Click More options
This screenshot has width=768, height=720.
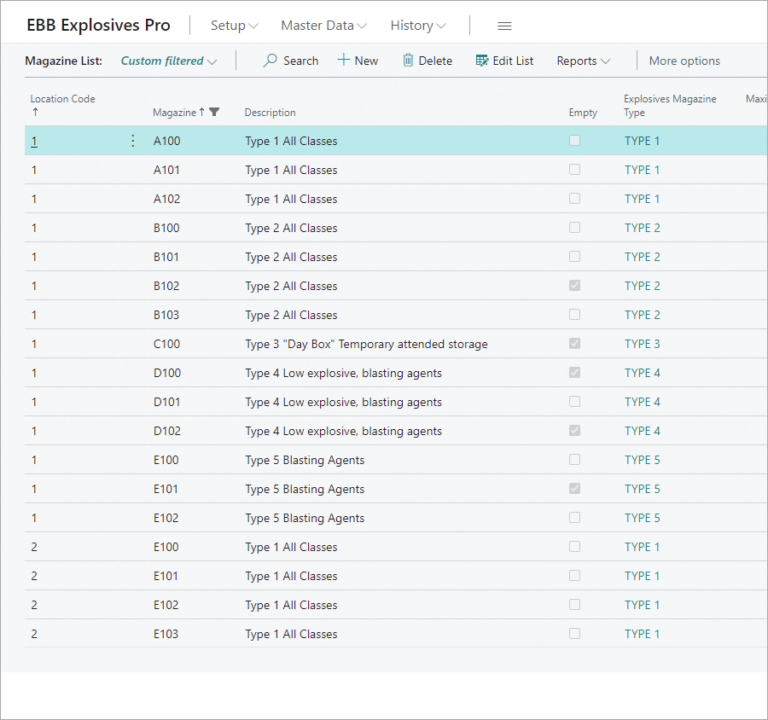(684, 61)
